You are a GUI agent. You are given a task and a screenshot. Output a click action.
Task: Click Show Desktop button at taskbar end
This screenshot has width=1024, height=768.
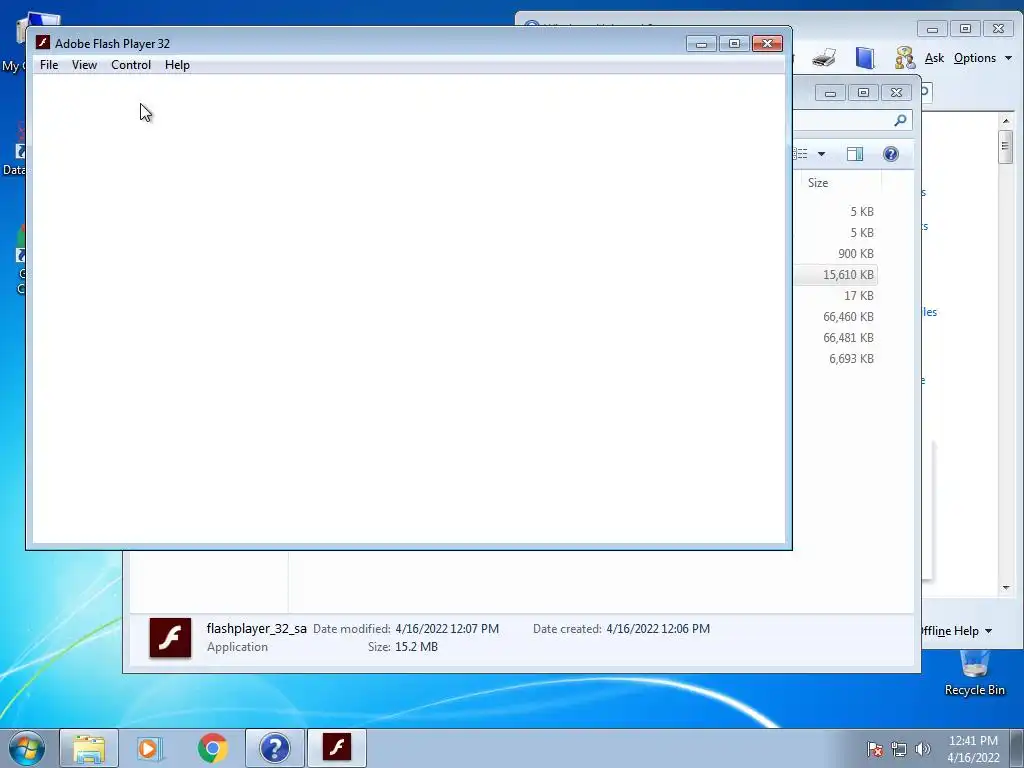click(x=1017, y=748)
